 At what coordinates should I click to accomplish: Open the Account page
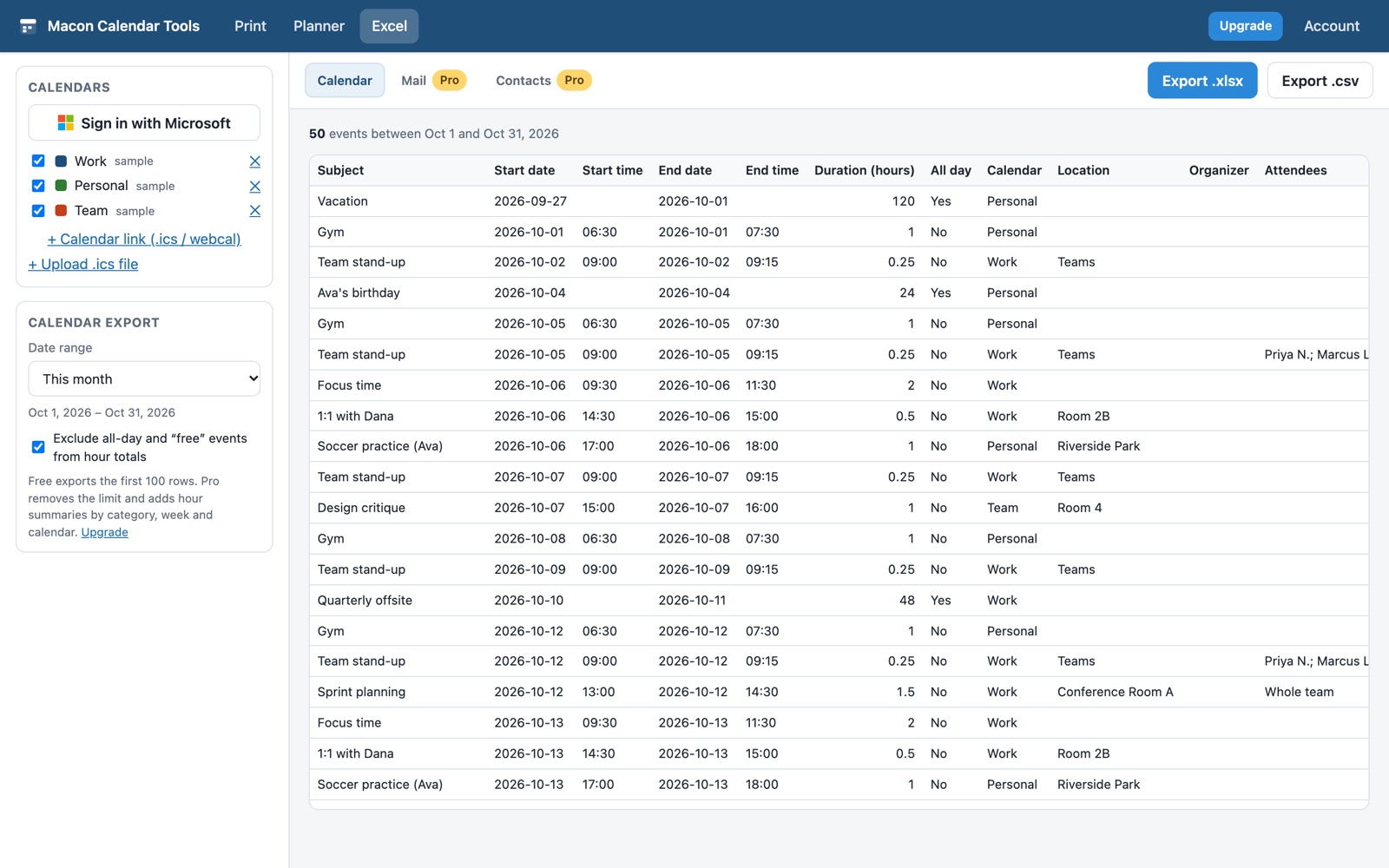coord(1331,26)
